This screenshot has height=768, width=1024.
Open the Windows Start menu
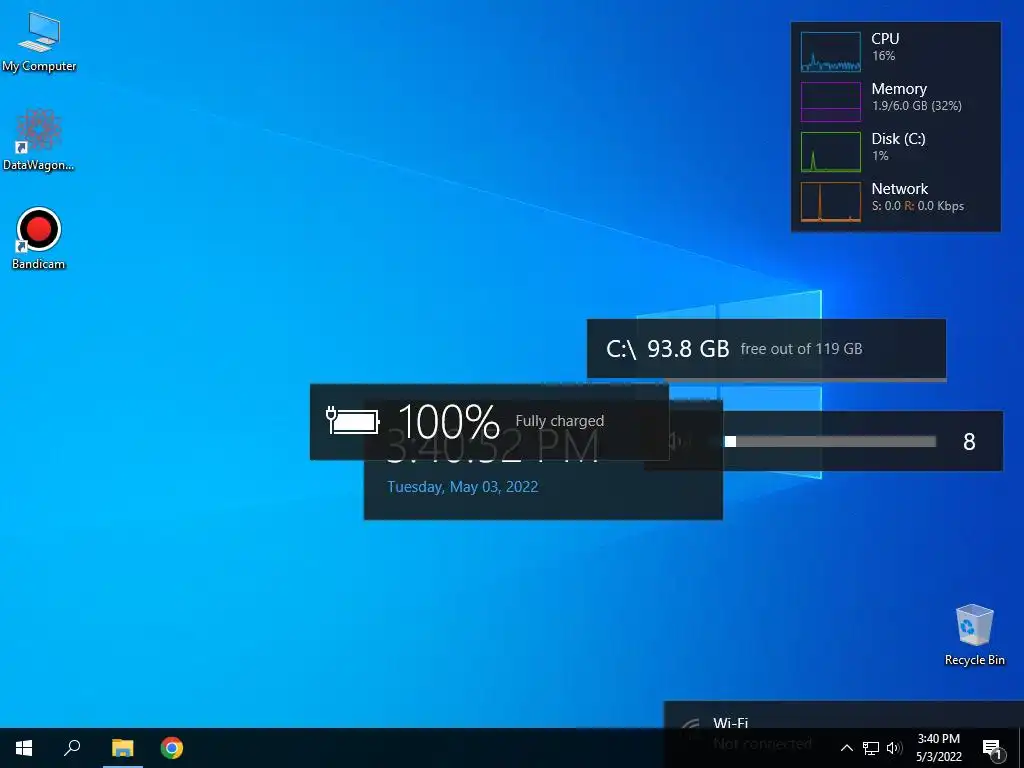(x=24, y=748)
